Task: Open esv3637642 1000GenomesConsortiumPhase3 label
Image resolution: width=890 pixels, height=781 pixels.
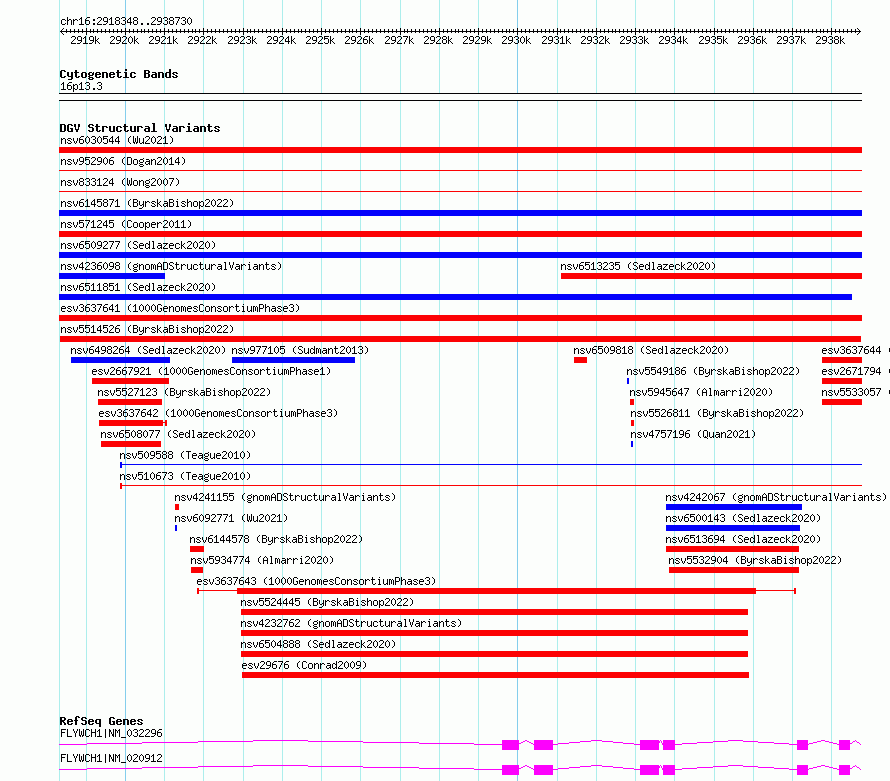Action: pyautogui.click(x=219, y=413)
